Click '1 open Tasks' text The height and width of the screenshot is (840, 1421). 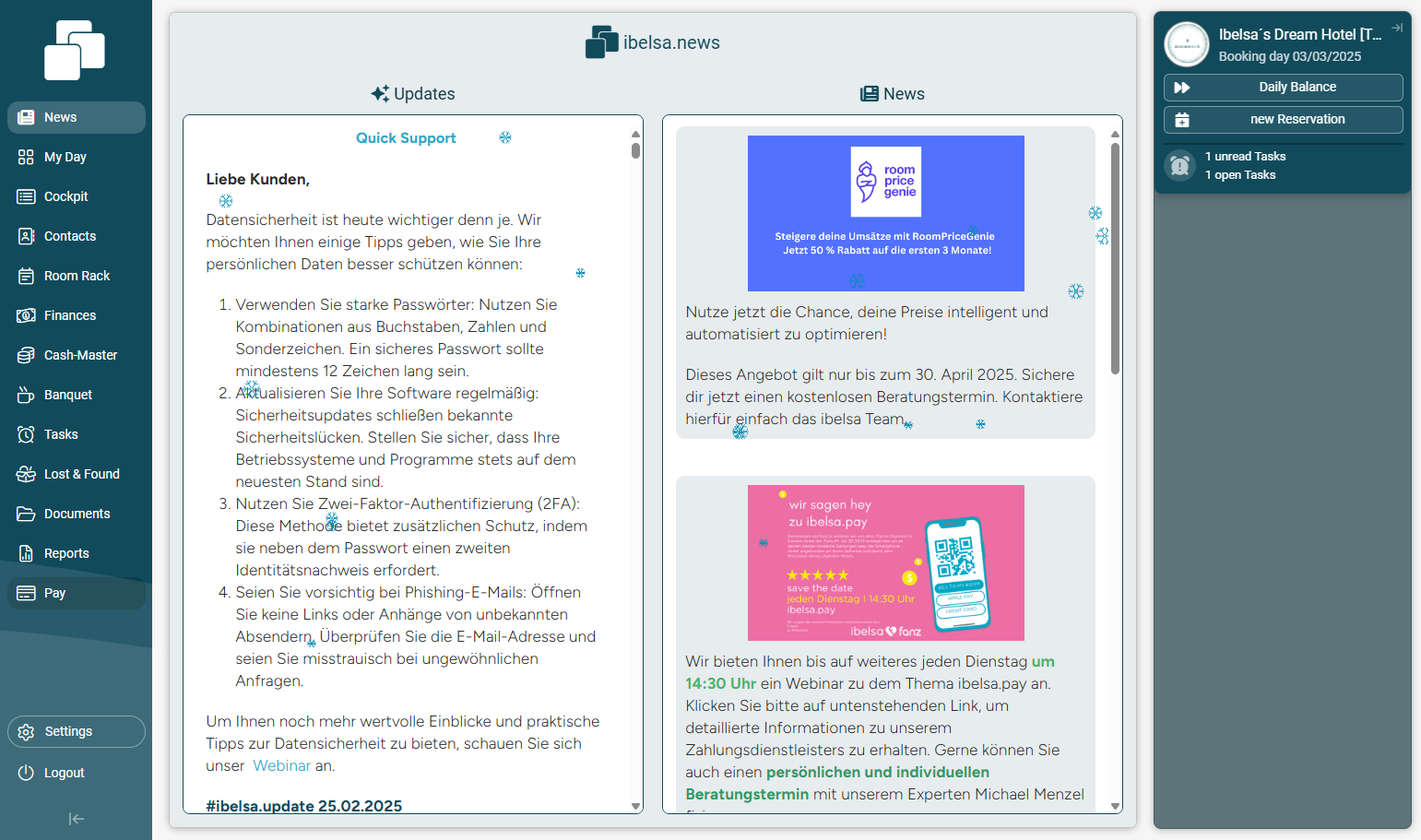1240,175
